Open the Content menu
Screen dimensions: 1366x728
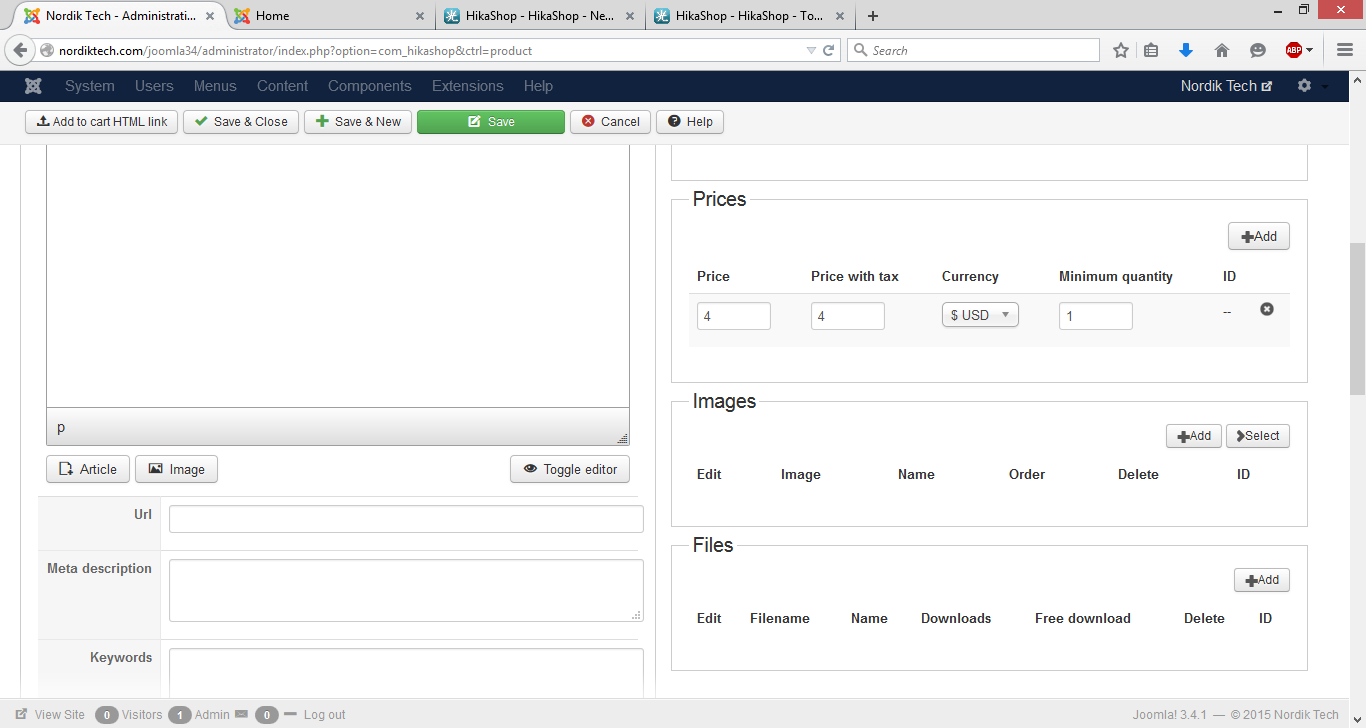[282, 86]
